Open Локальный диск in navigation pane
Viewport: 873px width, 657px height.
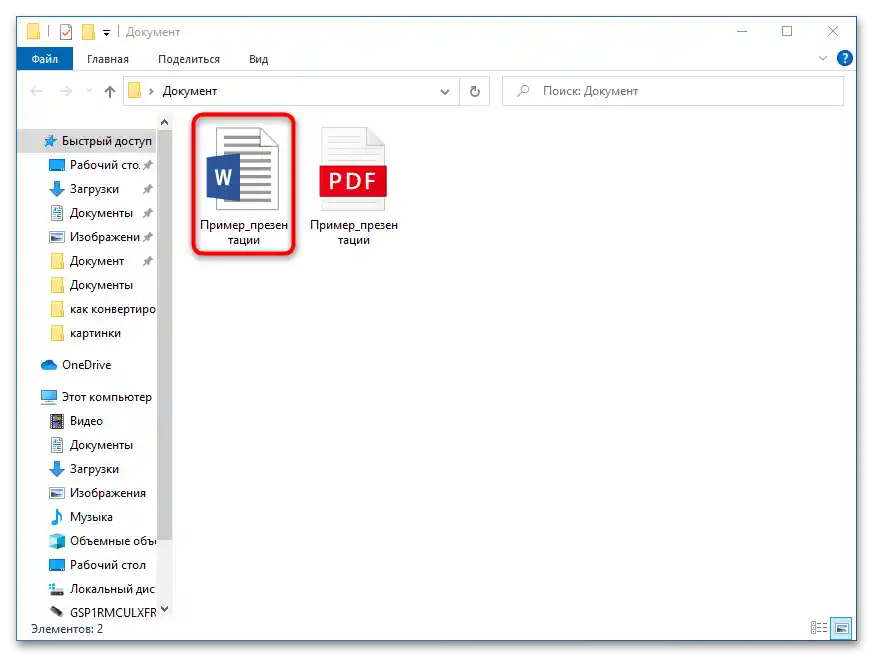pyautogui.click(x=102, y=589)
